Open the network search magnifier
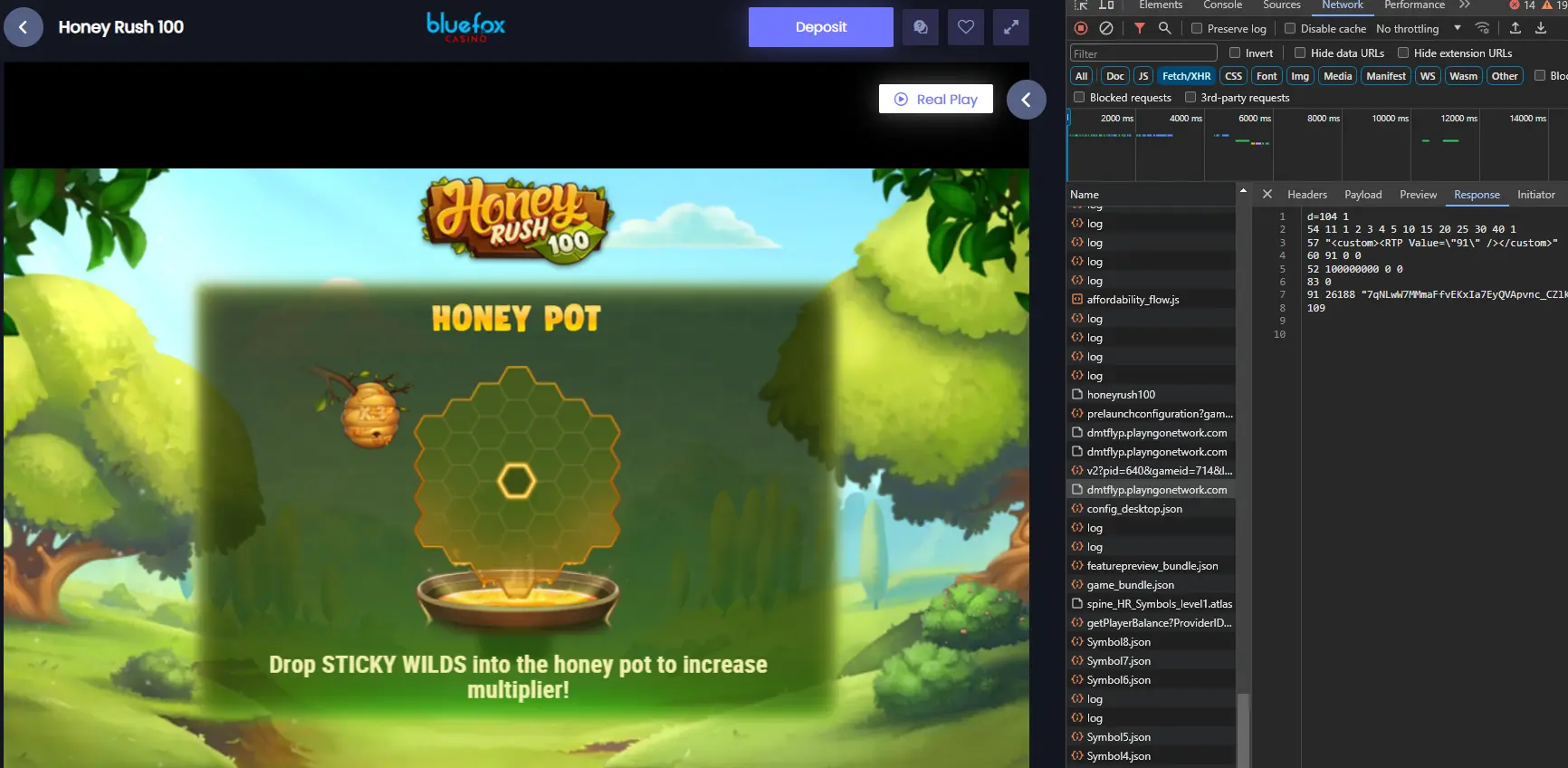1568x768 pixels. 1165,28
